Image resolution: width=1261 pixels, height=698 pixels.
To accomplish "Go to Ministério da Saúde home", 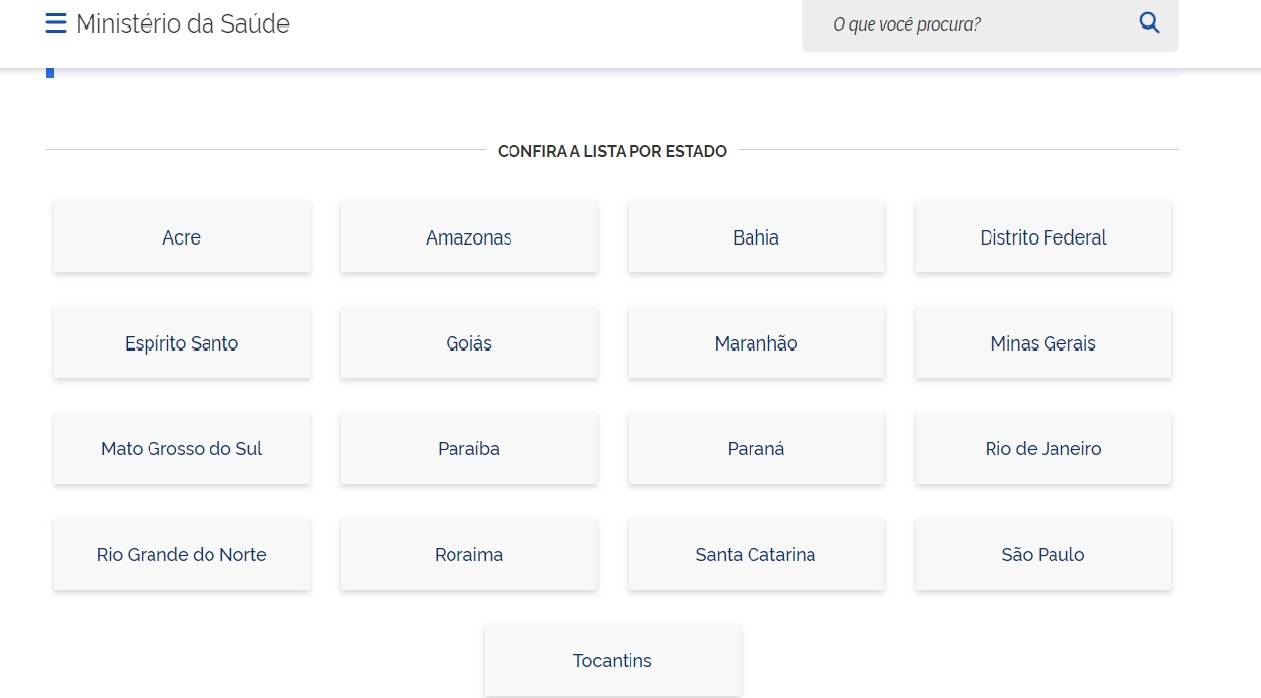I will pos(183,23).
